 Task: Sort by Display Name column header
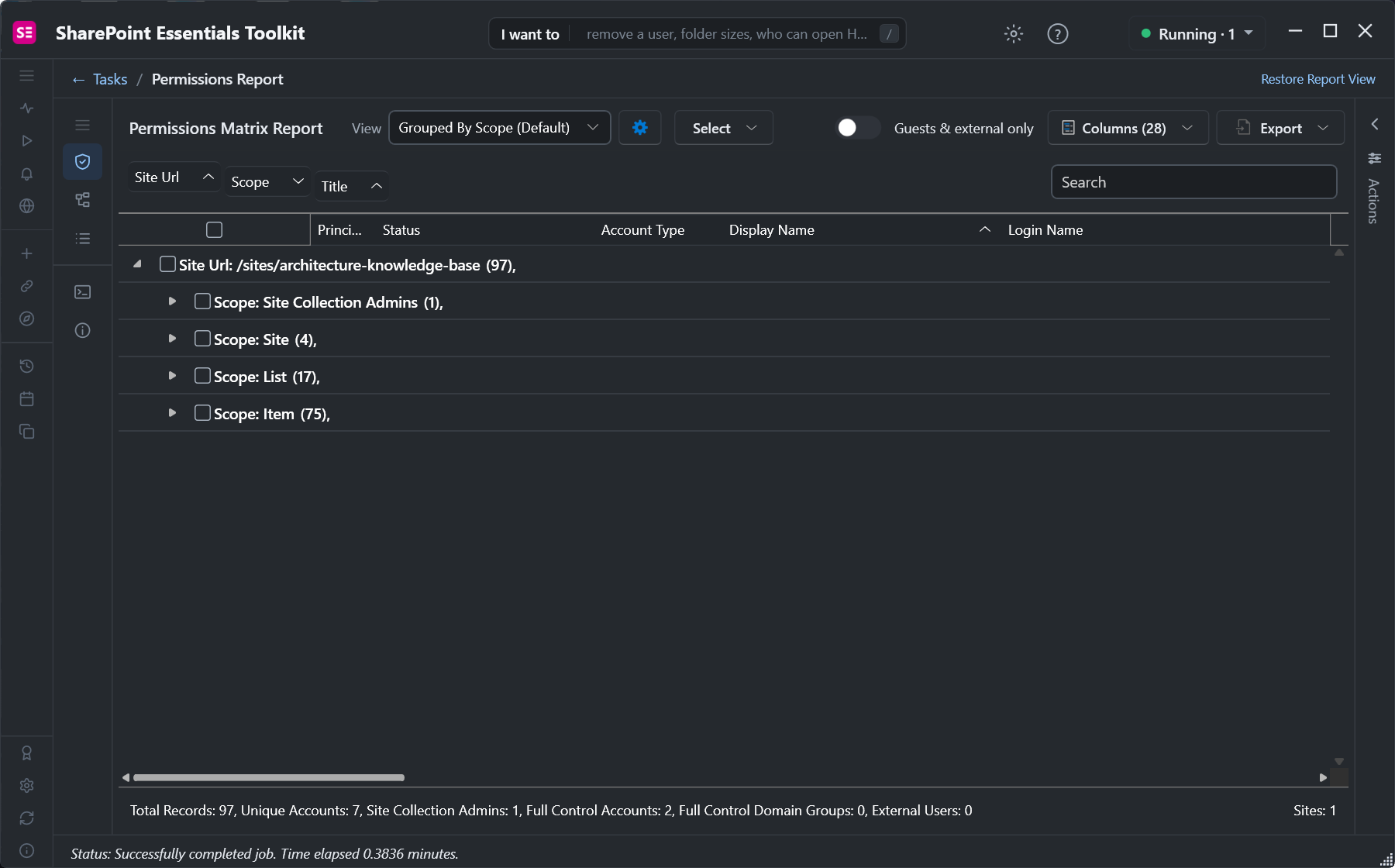click(859, 230)
